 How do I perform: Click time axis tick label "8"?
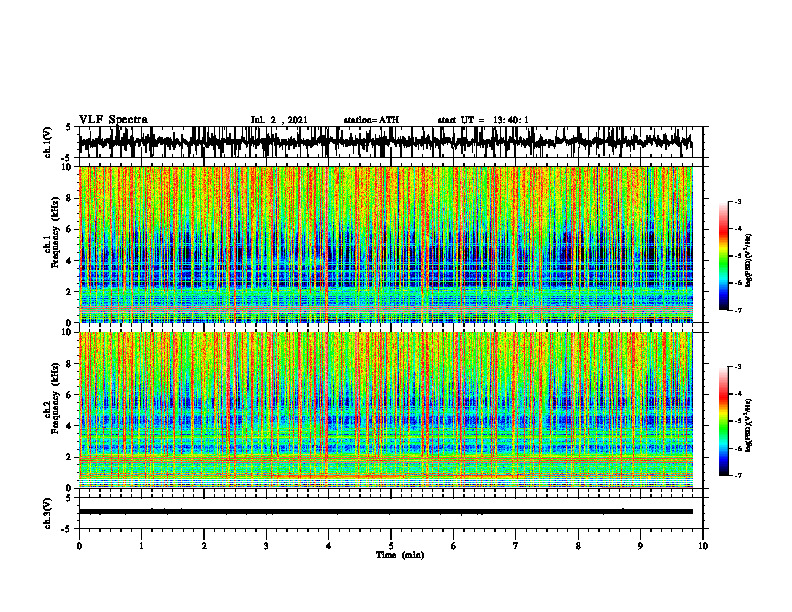click(578, 546)
